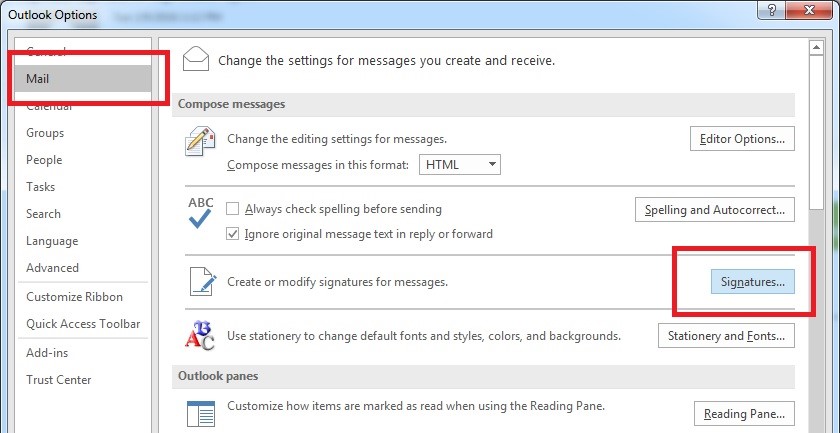Click the stationery ABC letters icon
The width and height of the screenshot is (840, 433).
(200, 336)
